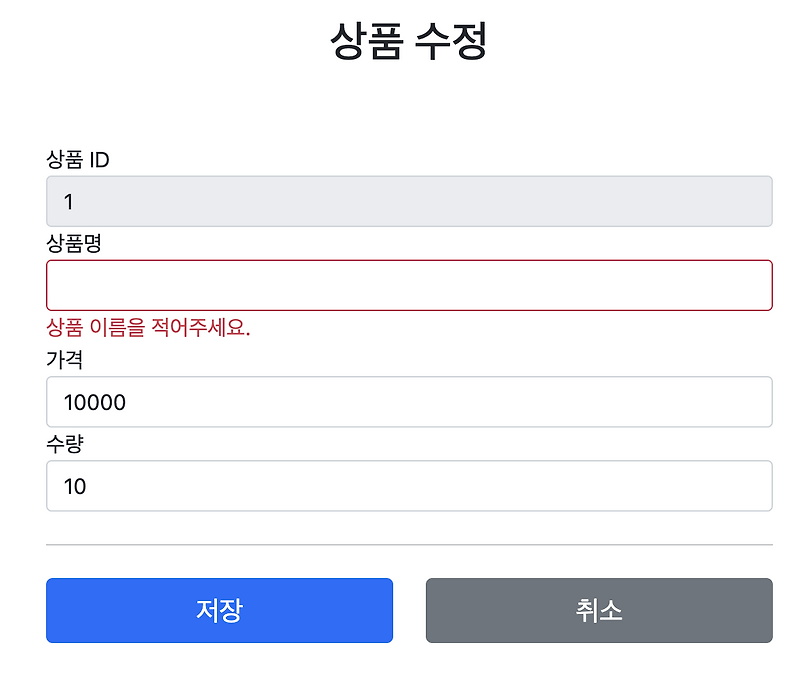Screen dimensions: 800x679
Task: Click the disabled 상품 ID field showing 1
Action: pos(408,201)
